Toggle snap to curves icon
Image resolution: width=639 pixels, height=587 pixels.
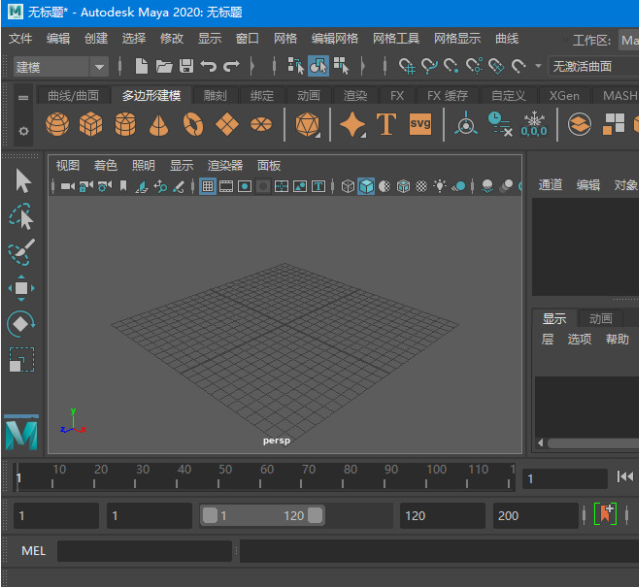click(429, 66)
